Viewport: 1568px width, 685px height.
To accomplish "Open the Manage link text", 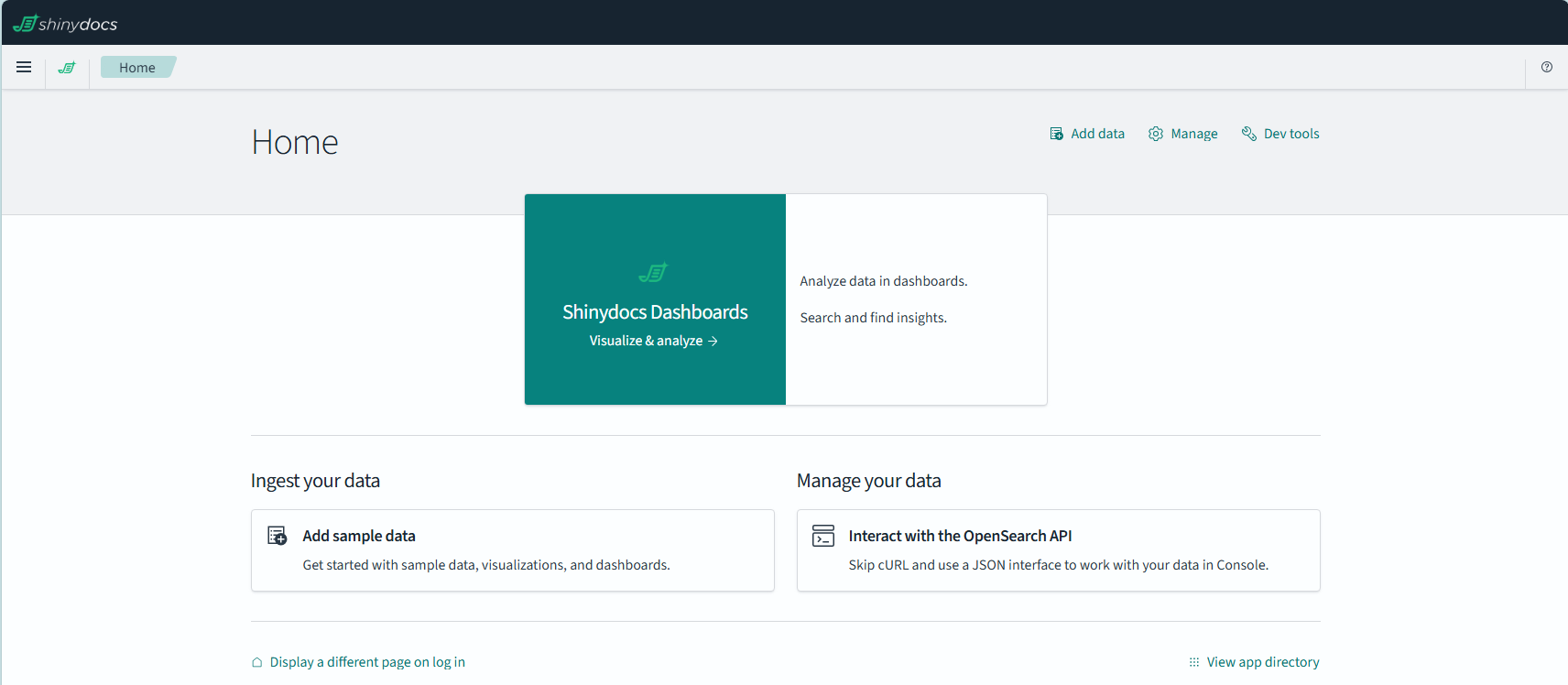I will 1194,134.
